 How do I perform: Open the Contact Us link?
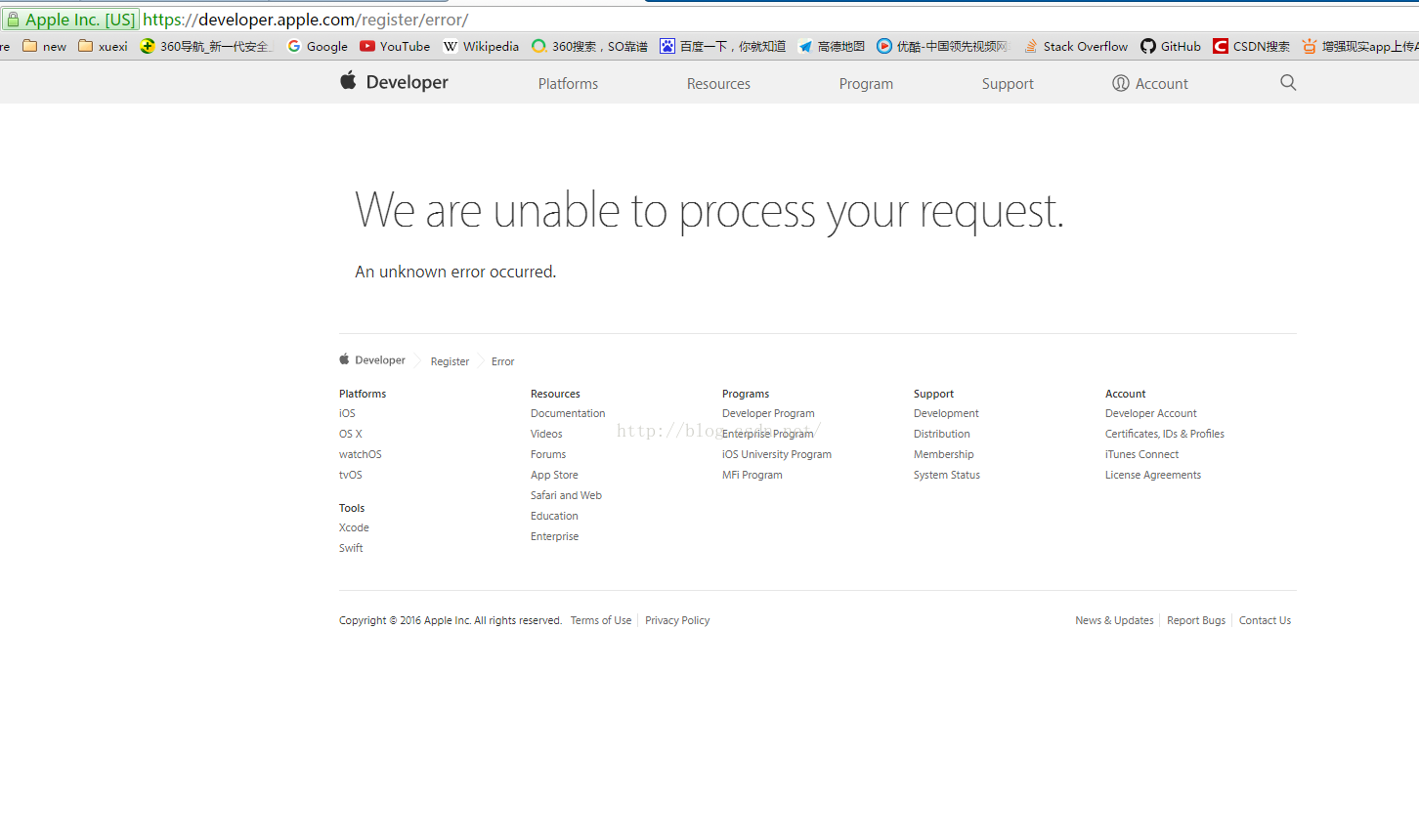(1265, 620)
